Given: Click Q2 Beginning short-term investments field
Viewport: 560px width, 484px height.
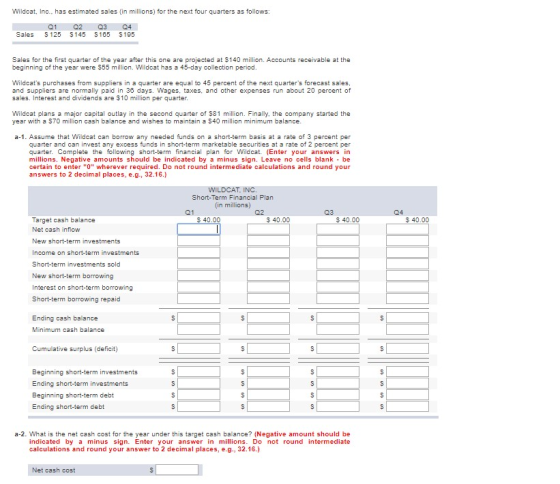Looking at the screenshot, I should (268, 372).
